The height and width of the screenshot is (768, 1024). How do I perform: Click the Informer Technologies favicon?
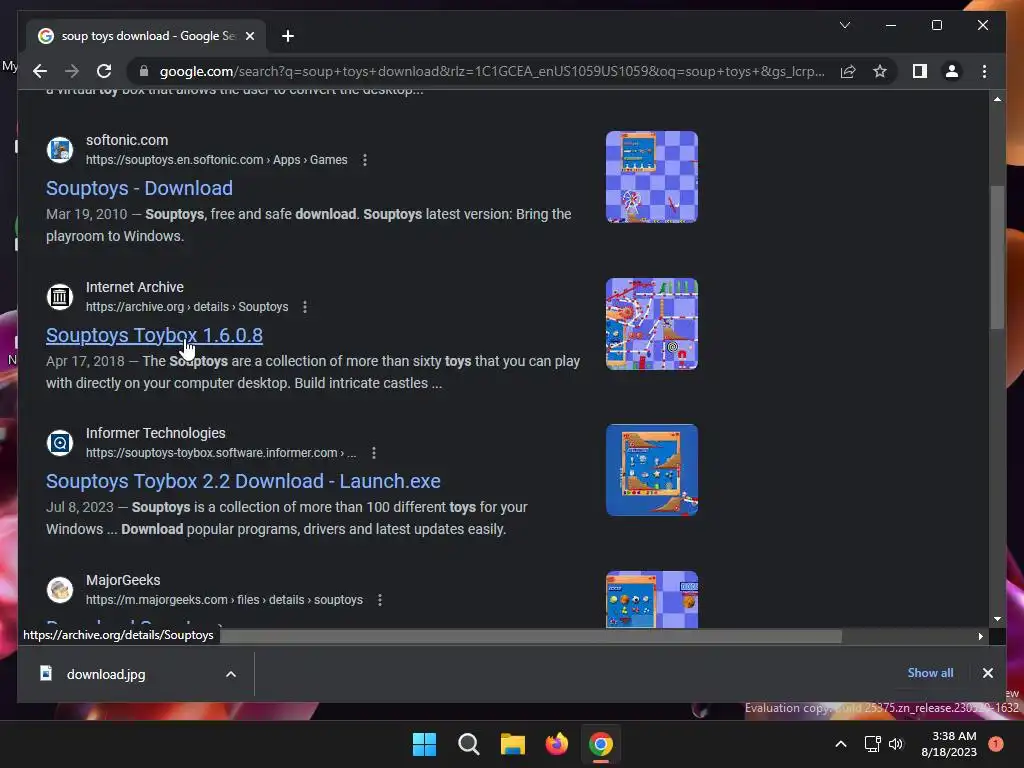59,443
